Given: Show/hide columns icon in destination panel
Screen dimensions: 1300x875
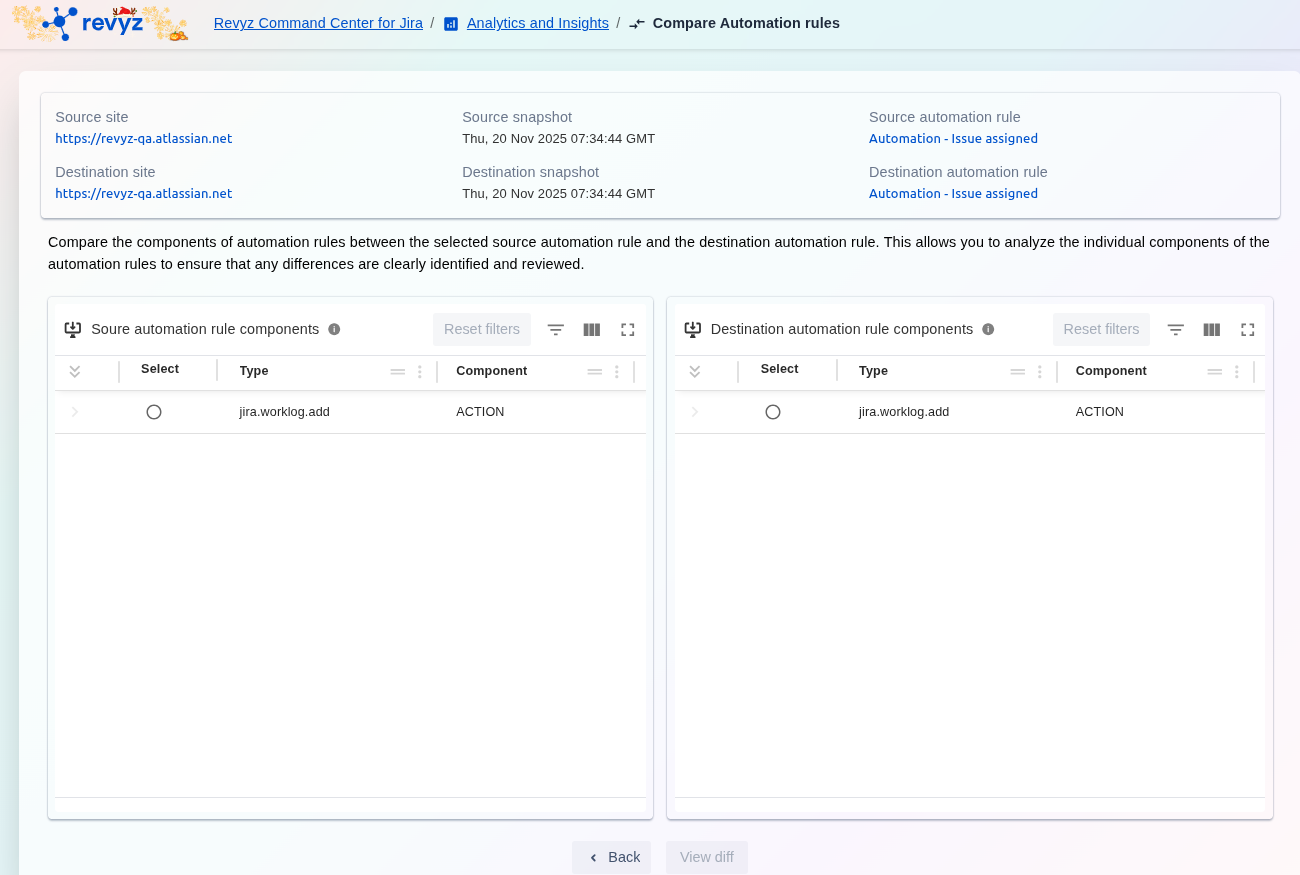Looking at the screenshot, I should (x=1212, y=329).
